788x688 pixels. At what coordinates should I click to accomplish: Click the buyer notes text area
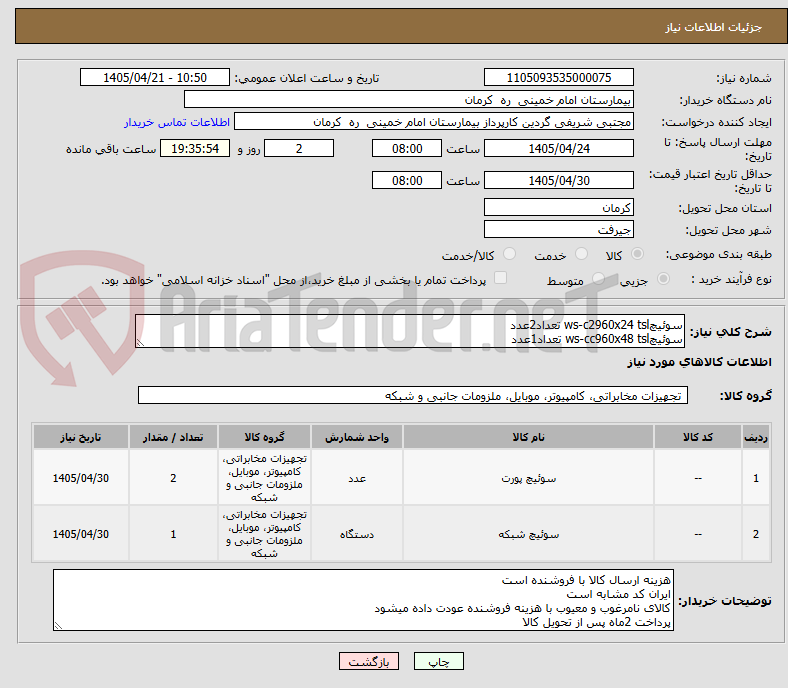click(x=363, y=600)
